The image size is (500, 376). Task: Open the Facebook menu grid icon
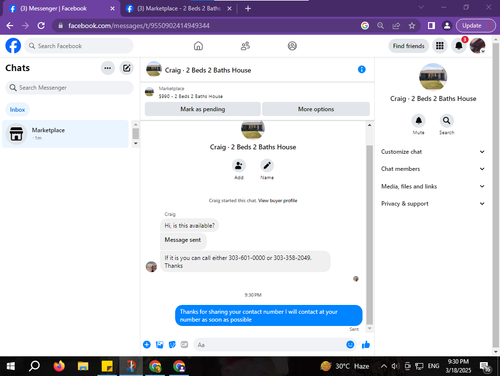440,46
